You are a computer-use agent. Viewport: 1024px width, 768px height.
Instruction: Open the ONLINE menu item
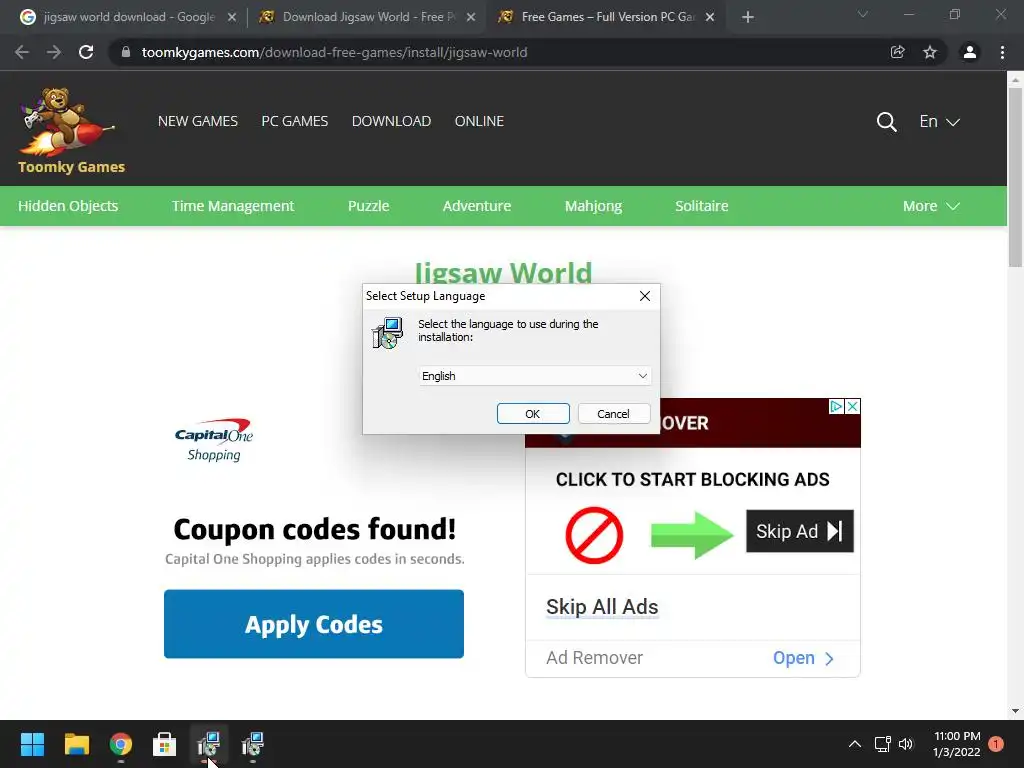pos(479,121)
